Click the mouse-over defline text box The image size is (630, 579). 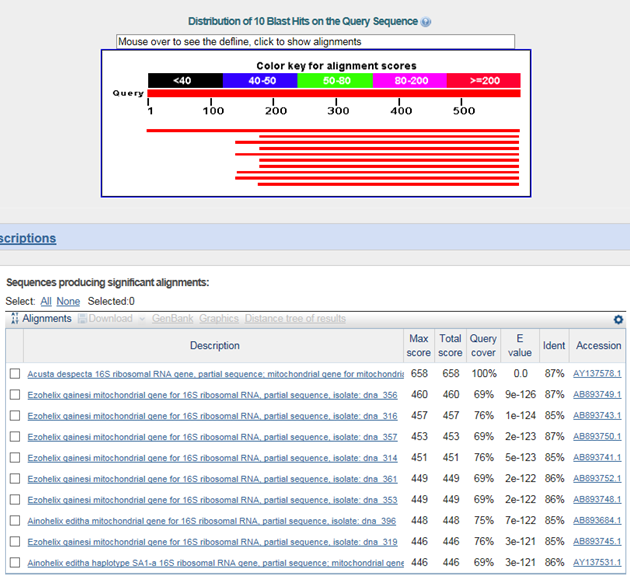[315, 41]
